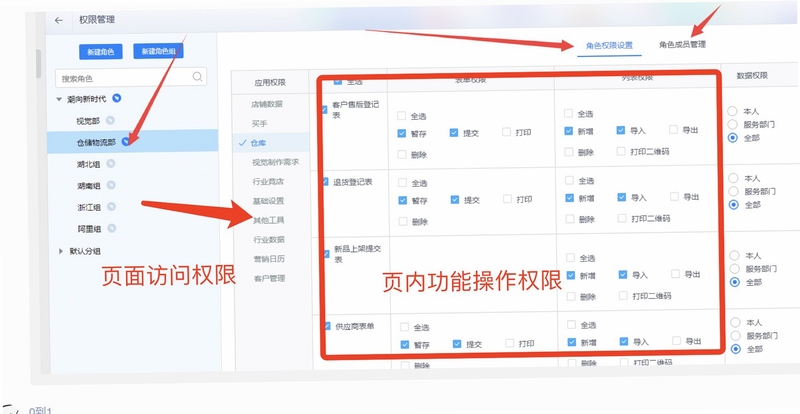Click the gray badge icon next to 视觉部
This screenshot has width=800, height=414.
click(110, 120)
